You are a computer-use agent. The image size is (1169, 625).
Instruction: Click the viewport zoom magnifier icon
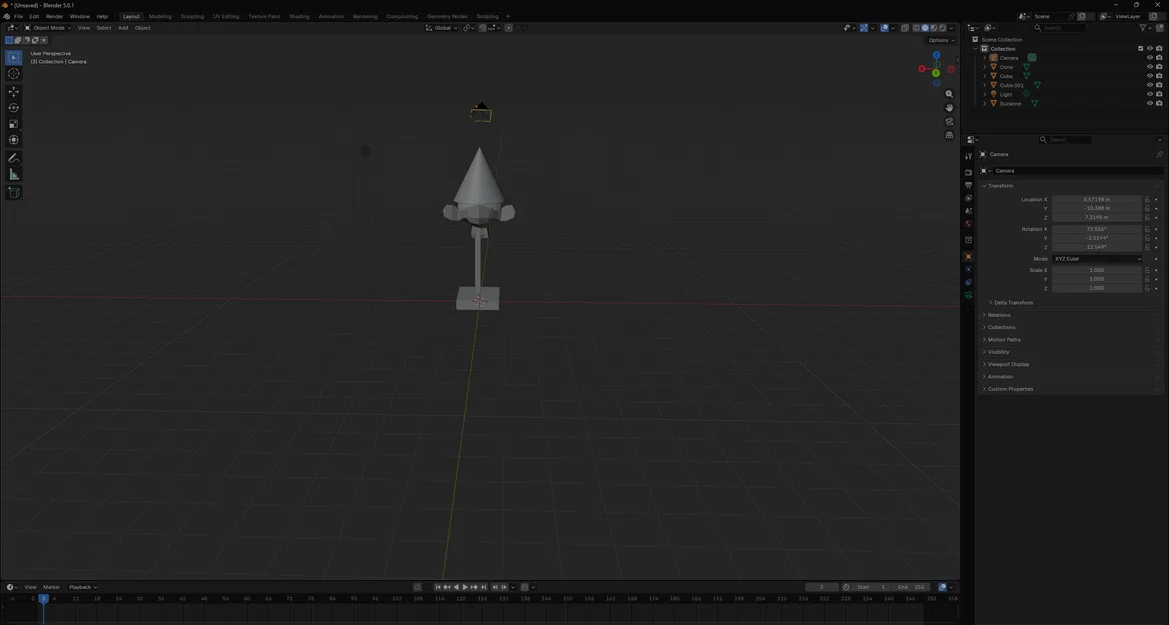(x=949, y=94)
